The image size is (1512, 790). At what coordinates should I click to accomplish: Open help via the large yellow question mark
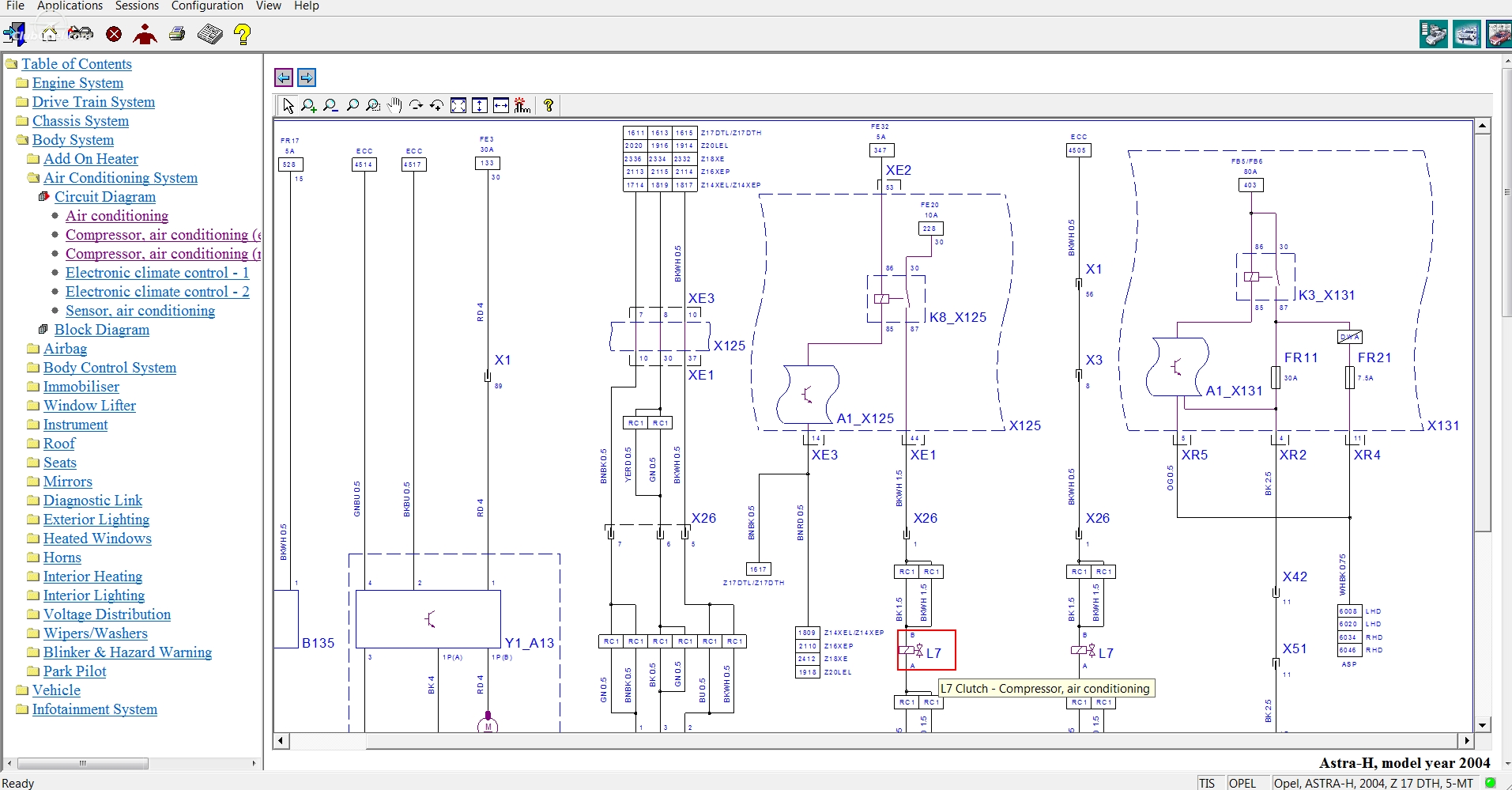point(243,34)
